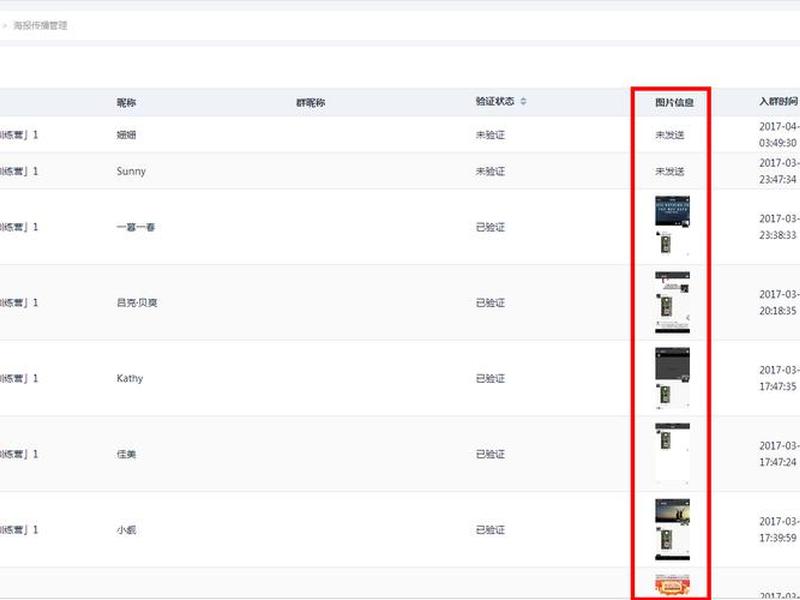
Task: Click 已验证 status in the 17:47:24 row
Action: click(490, 454)
